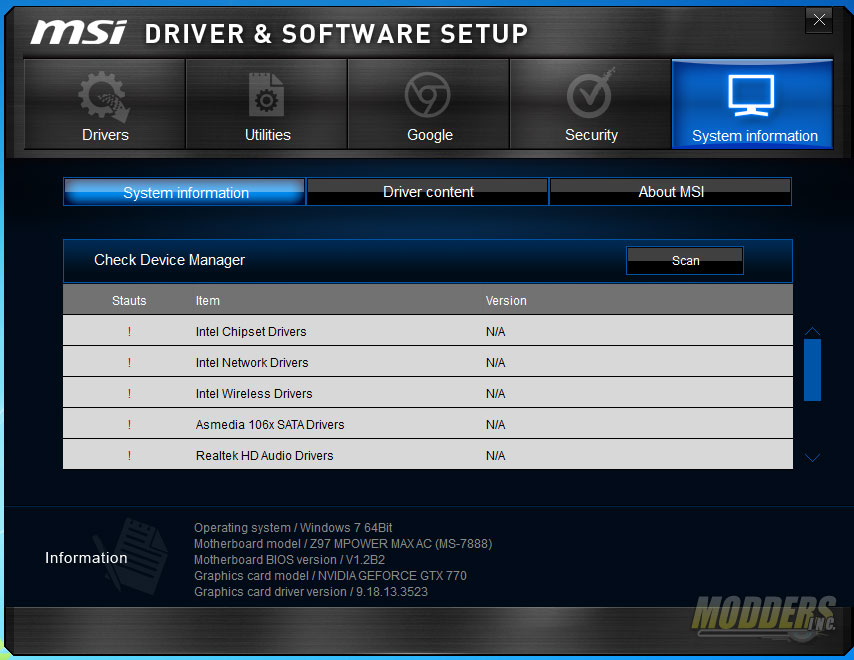Open the About MSI sub-tab
The image size is (854, 660).
[670, 192]
